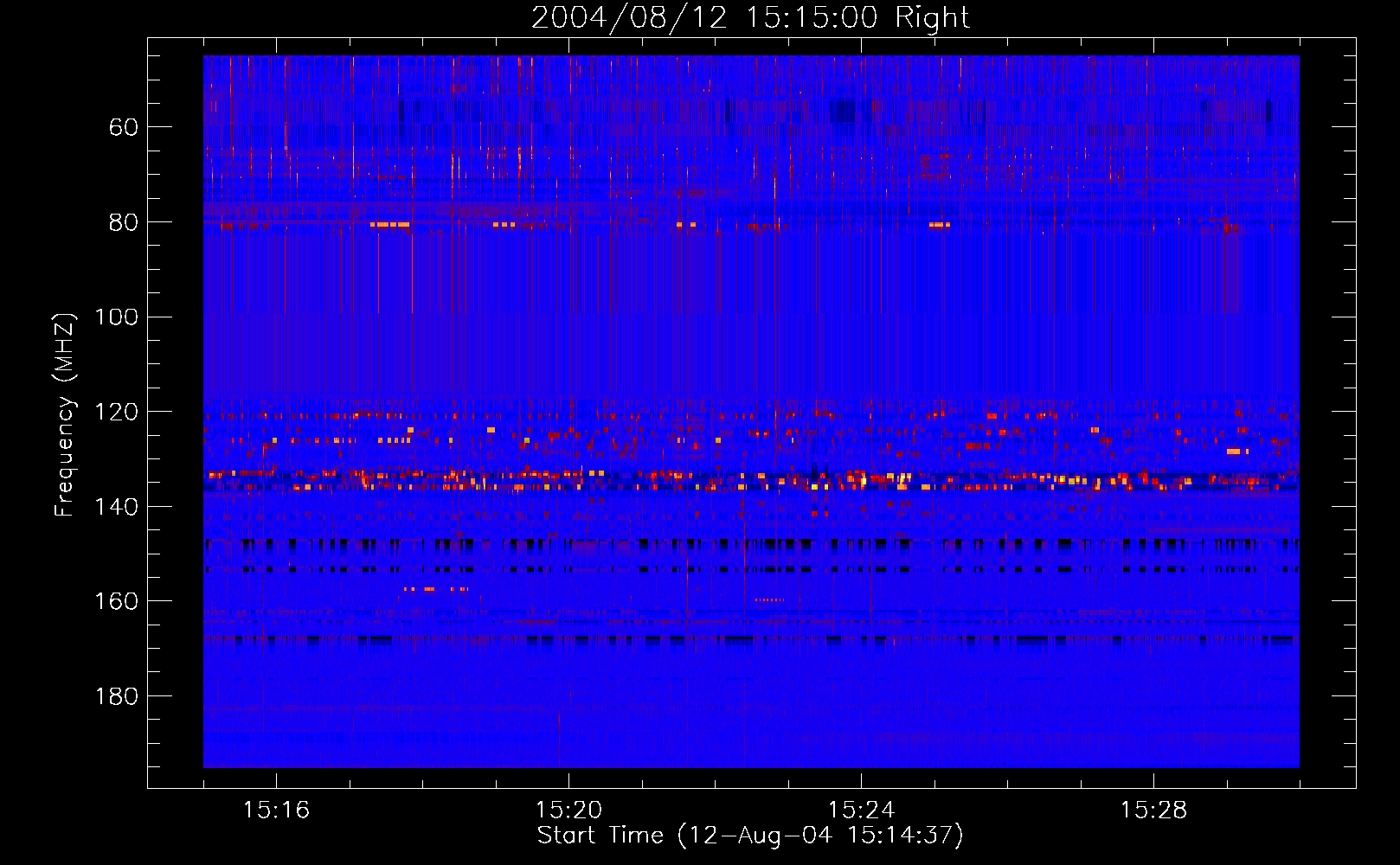
Task: Select the 160 MHz frequency tick label
Action: pos(116,601)
